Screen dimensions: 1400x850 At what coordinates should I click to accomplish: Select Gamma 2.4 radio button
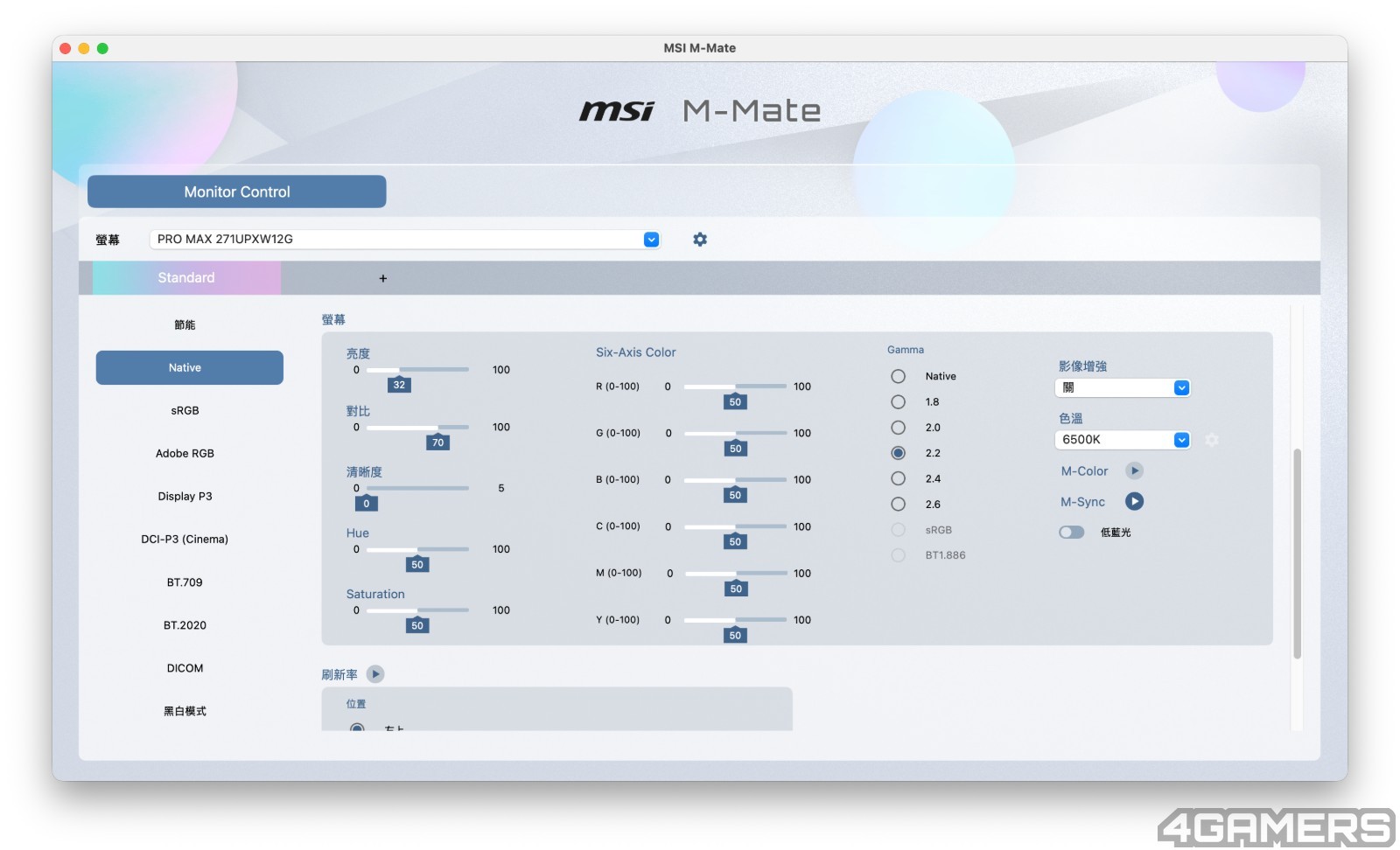click(898, 478)
